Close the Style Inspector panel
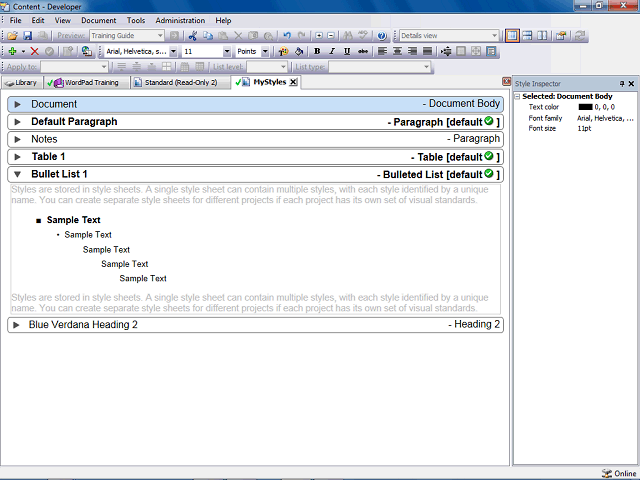640x480 pixels. tap(631, 84)
